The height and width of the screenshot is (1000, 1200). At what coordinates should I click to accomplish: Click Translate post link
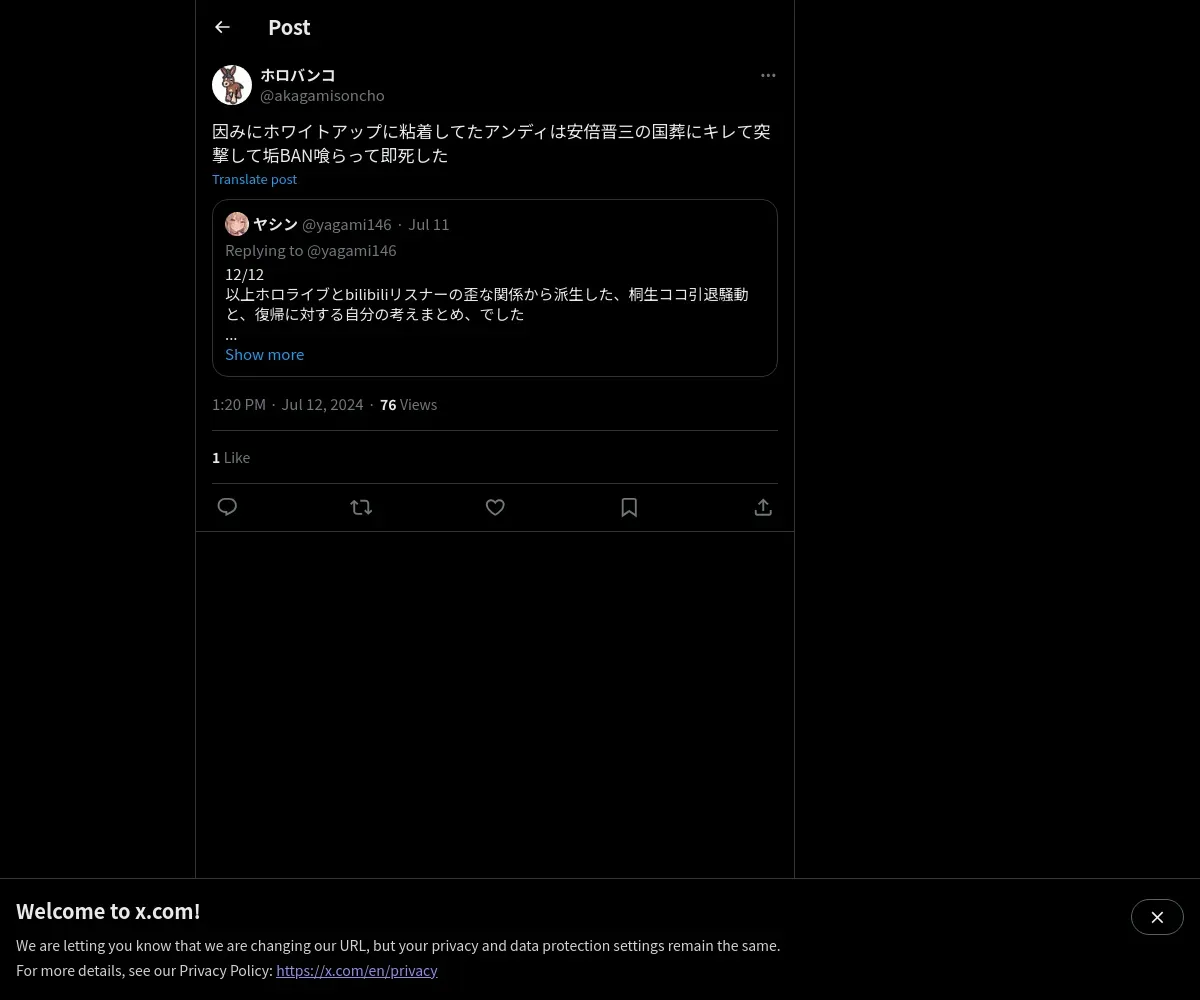[x=254, y=179]
